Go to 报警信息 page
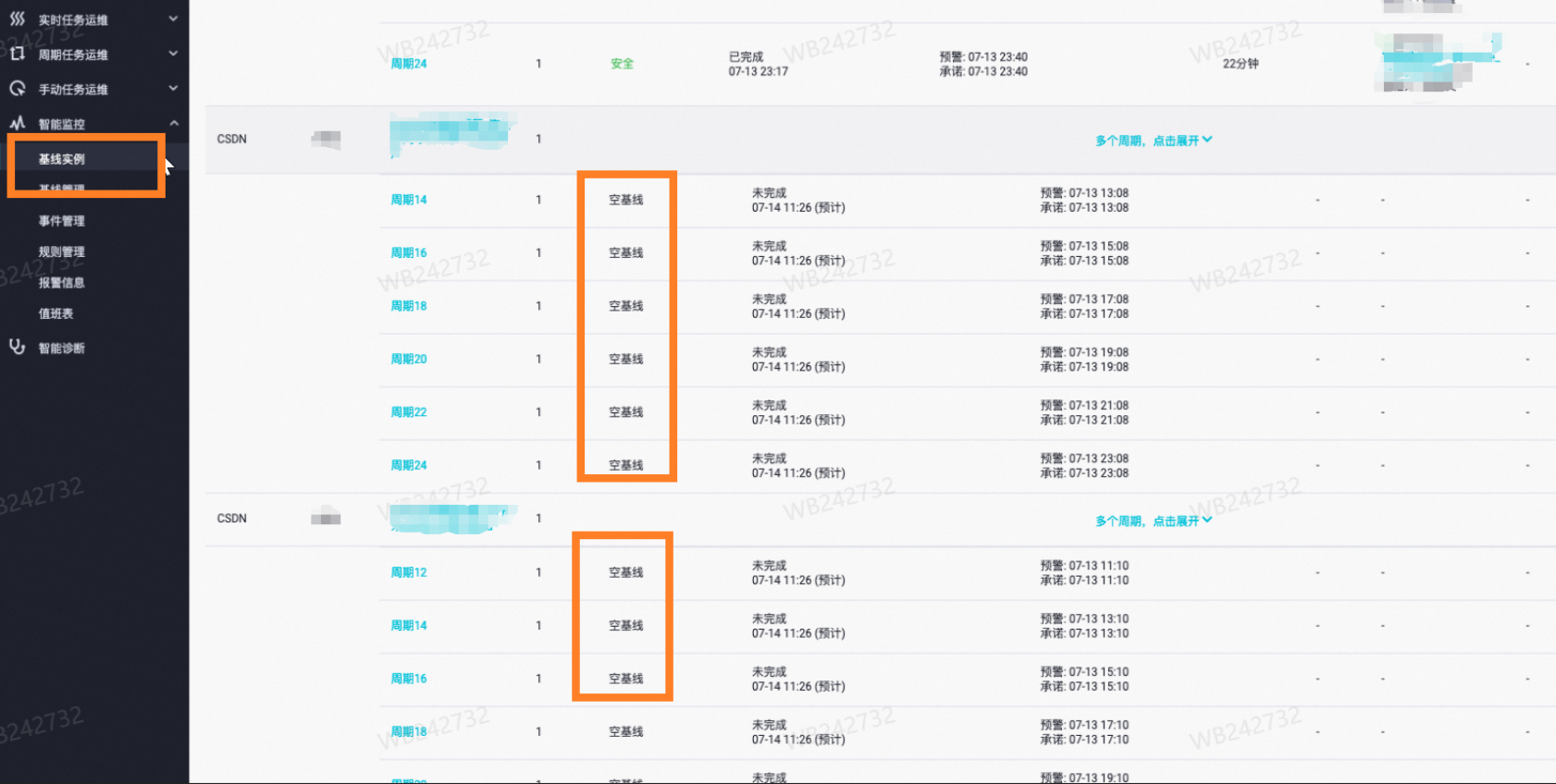 click(61, 283)
